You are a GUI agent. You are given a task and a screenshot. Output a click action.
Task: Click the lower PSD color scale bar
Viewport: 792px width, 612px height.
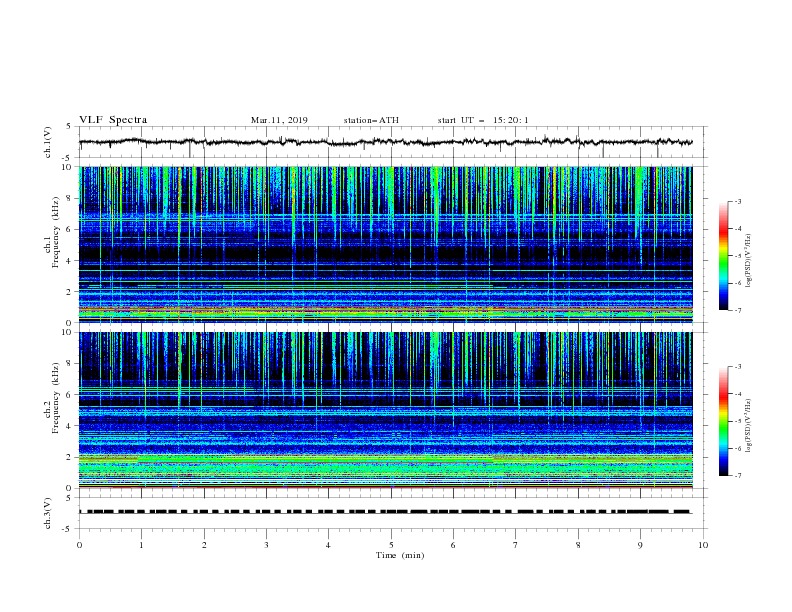pyautogui.click(x=724, y=421)
